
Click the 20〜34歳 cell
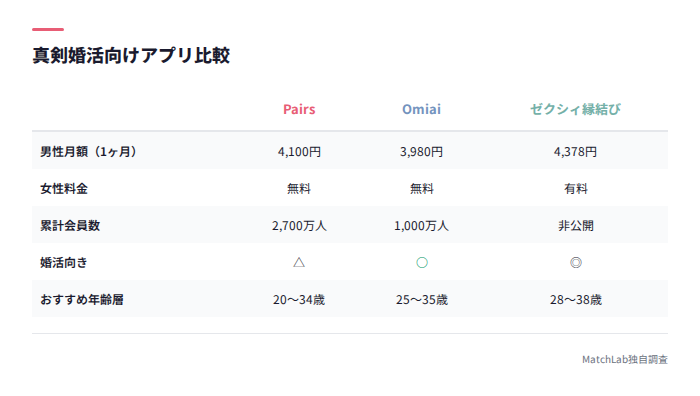299,300
